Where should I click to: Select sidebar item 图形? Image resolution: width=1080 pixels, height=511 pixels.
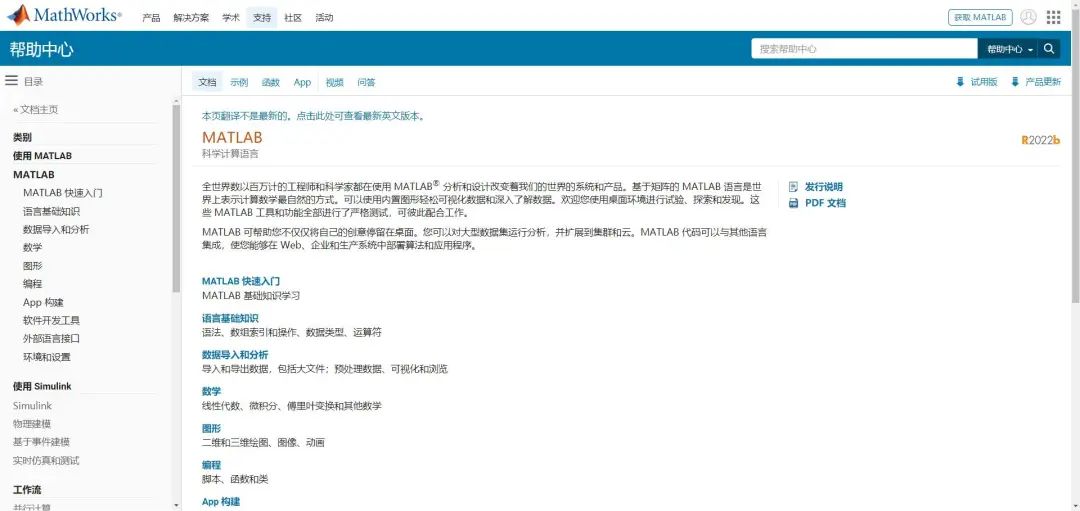32,266
